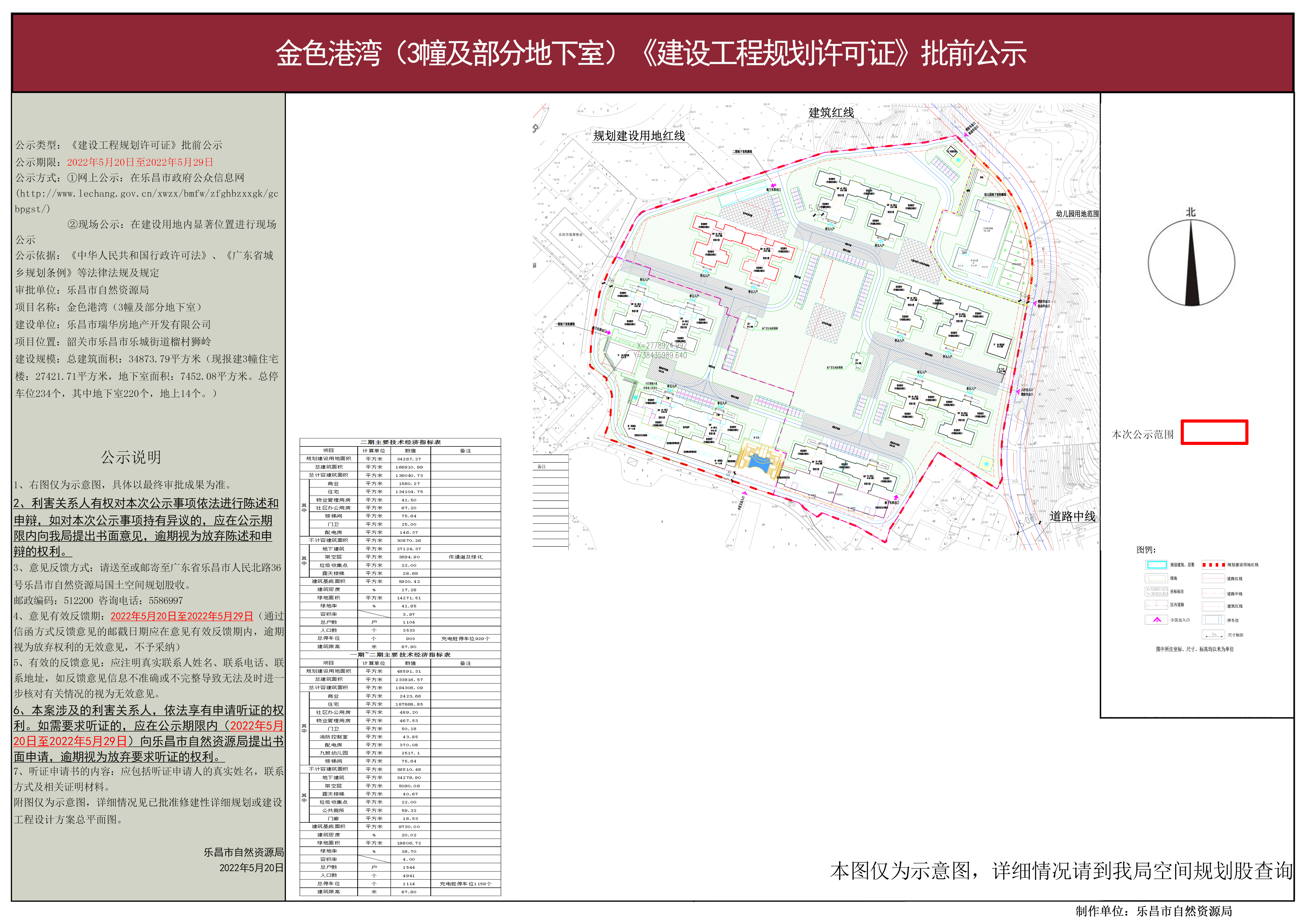Click value 136040.73 total plot-ratio area

(x=409, y=475)
